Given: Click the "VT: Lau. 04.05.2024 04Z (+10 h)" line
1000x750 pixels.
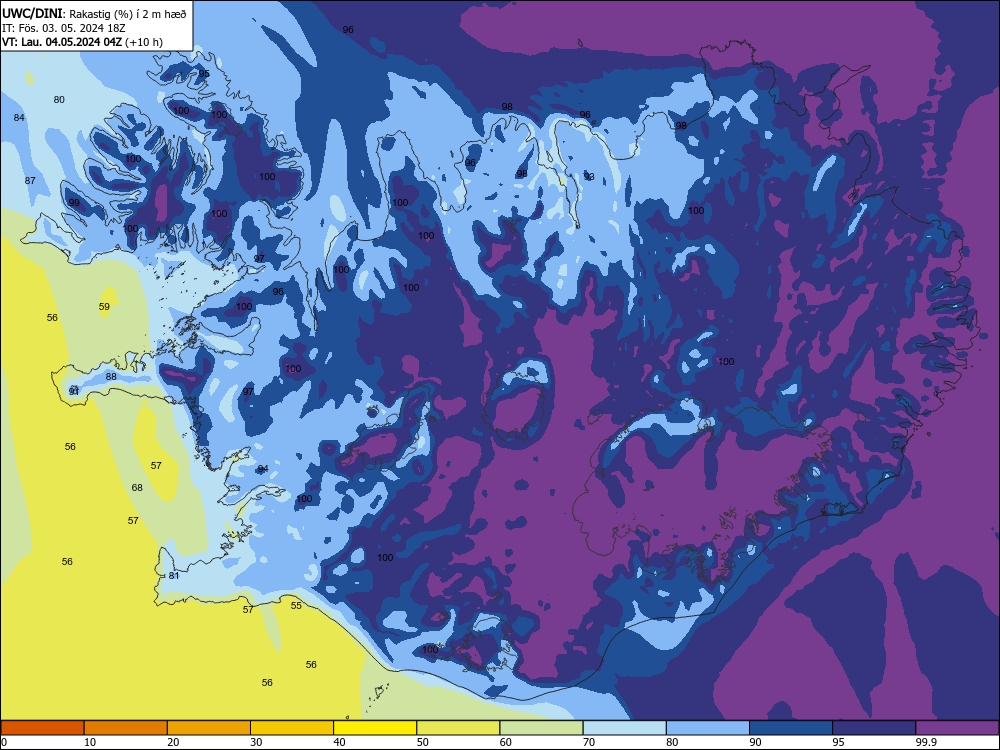Looking at the screenshot, I should [82, 42].
